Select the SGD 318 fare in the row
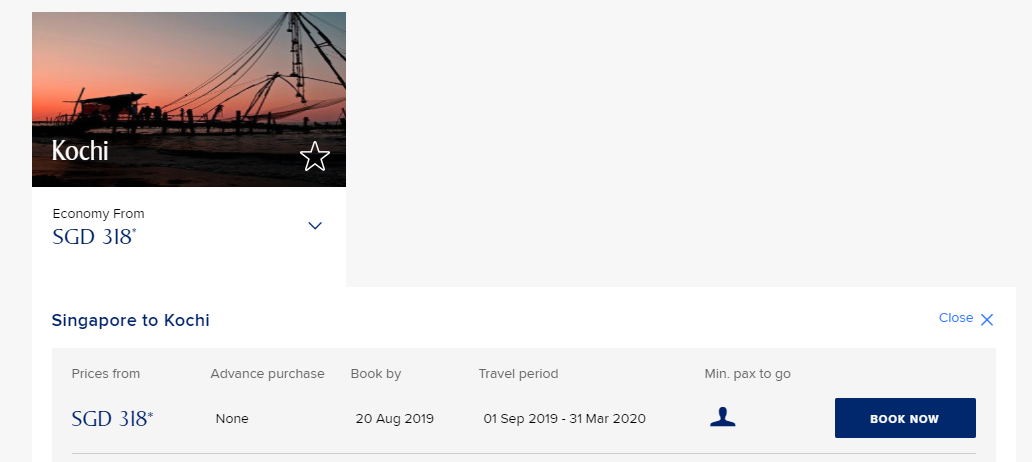Screen dimensions: 1032x462 click(x=112, y=419)
